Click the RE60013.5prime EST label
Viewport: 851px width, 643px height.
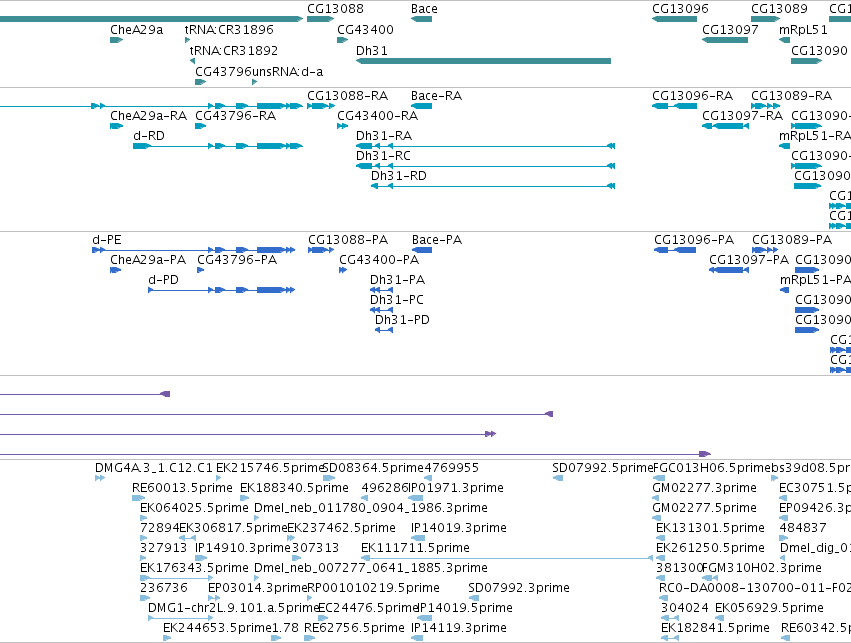click(x=182, y=488)
